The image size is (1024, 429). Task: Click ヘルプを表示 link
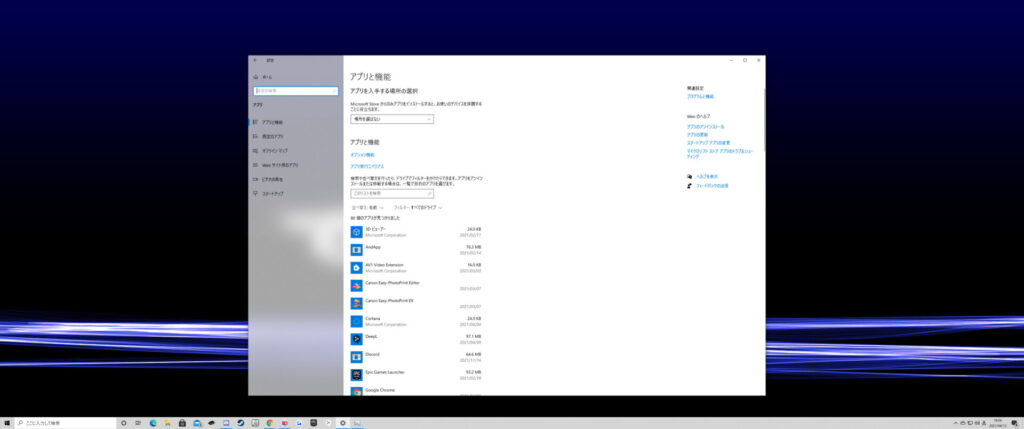[x=707, y=176]
